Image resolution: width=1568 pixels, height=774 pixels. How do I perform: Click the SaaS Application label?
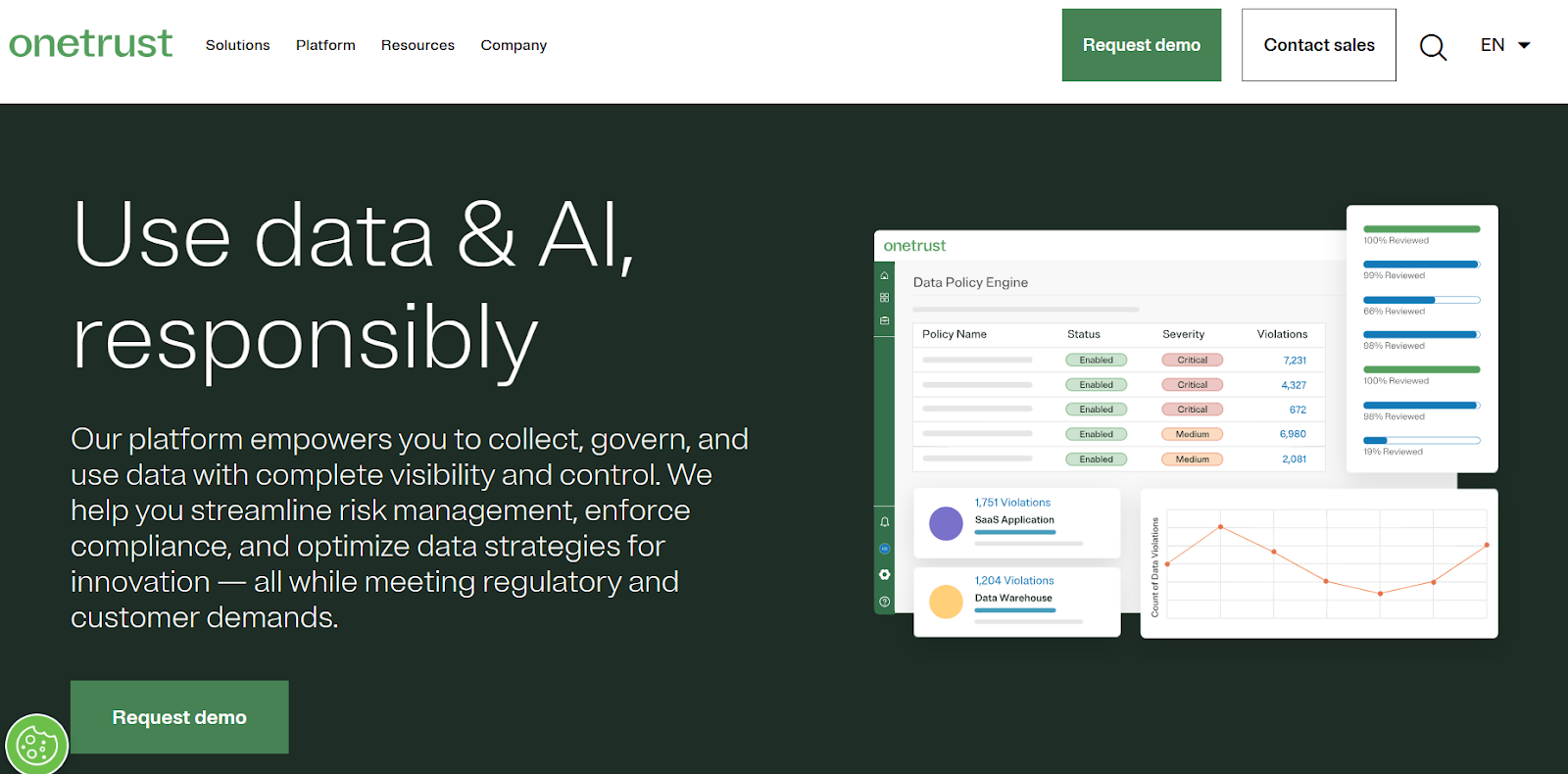(1014, 520)
